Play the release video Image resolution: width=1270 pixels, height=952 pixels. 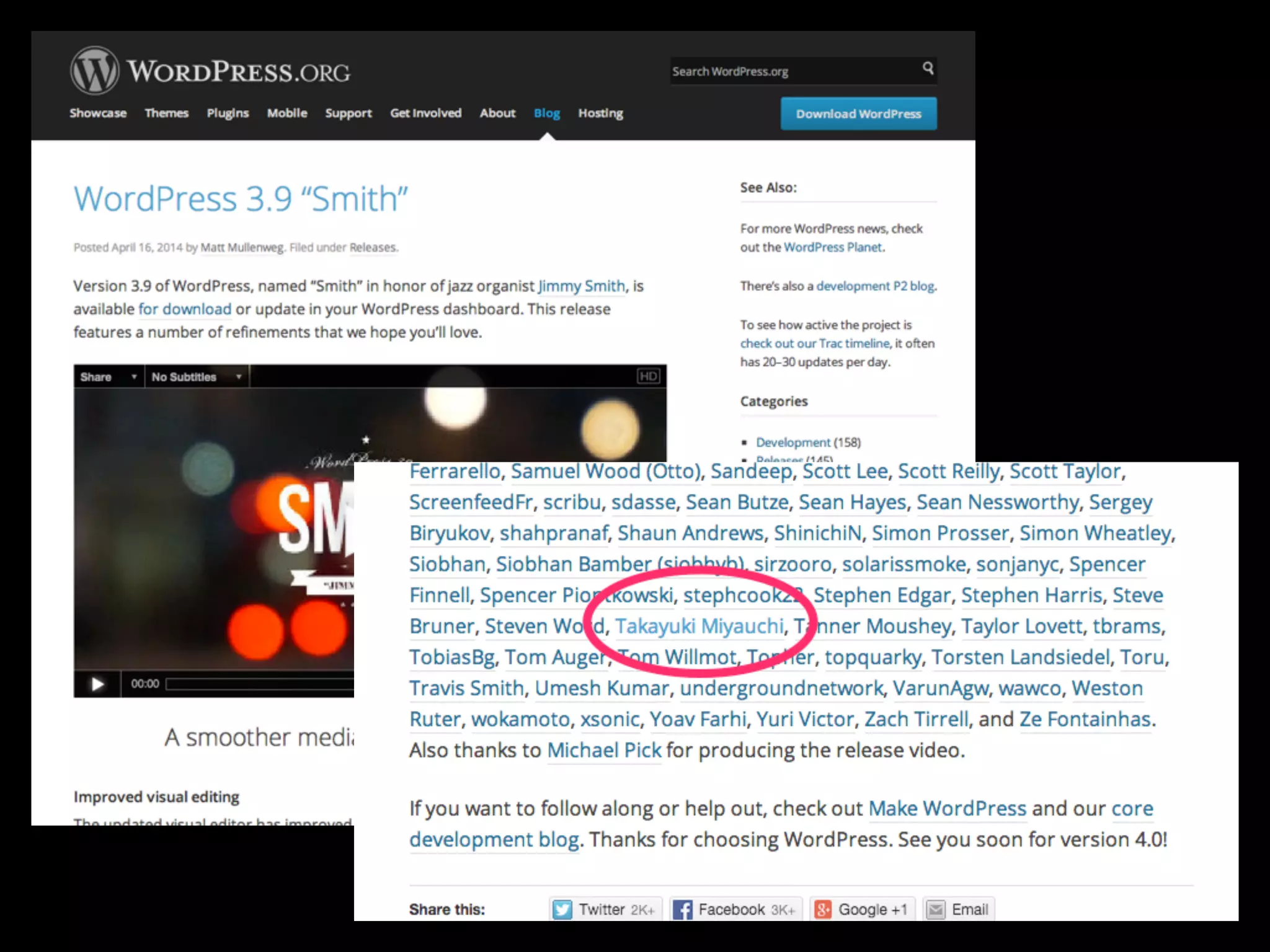point(97,684)
